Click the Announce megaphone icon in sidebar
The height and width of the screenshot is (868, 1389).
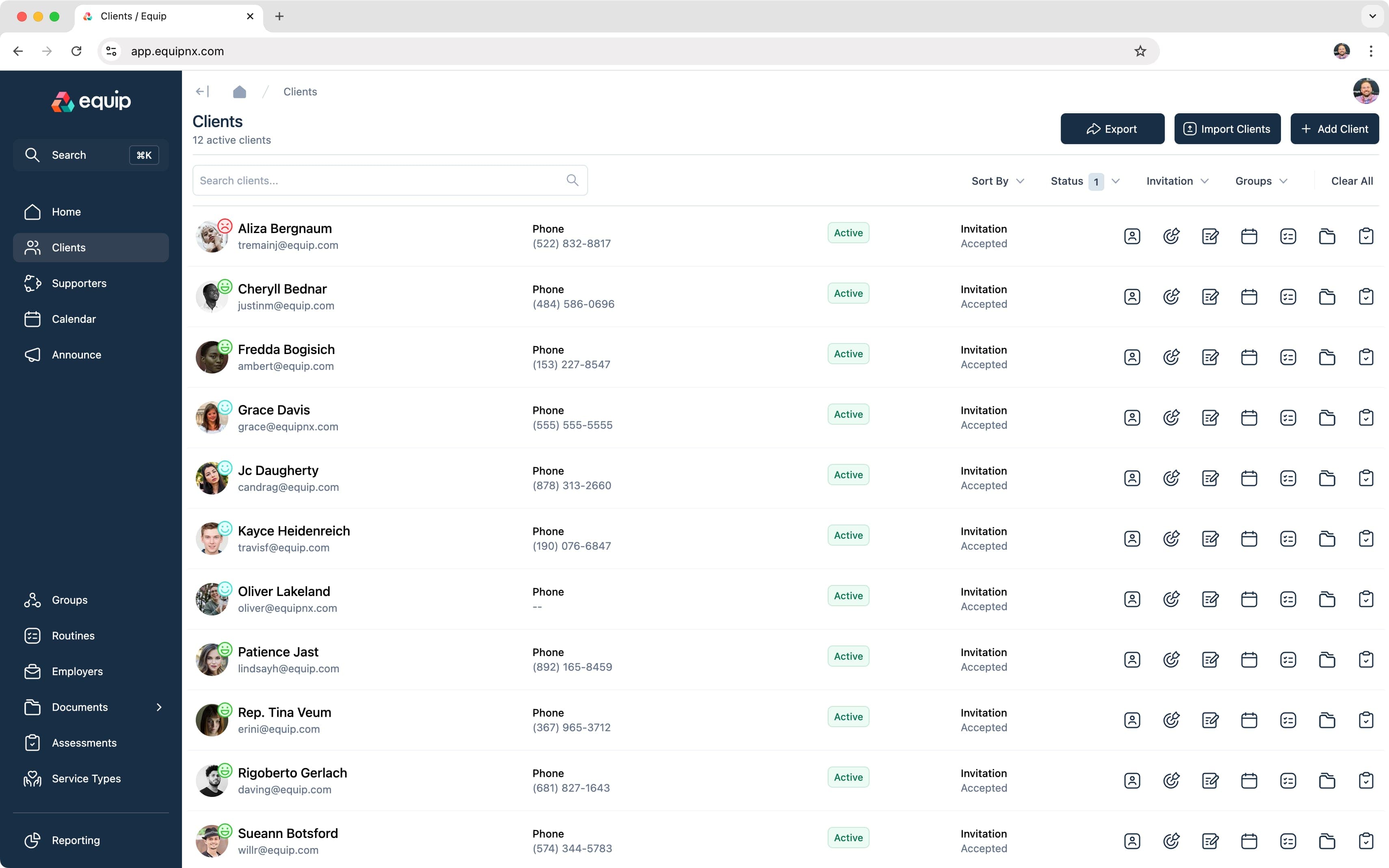coord(33,355)
